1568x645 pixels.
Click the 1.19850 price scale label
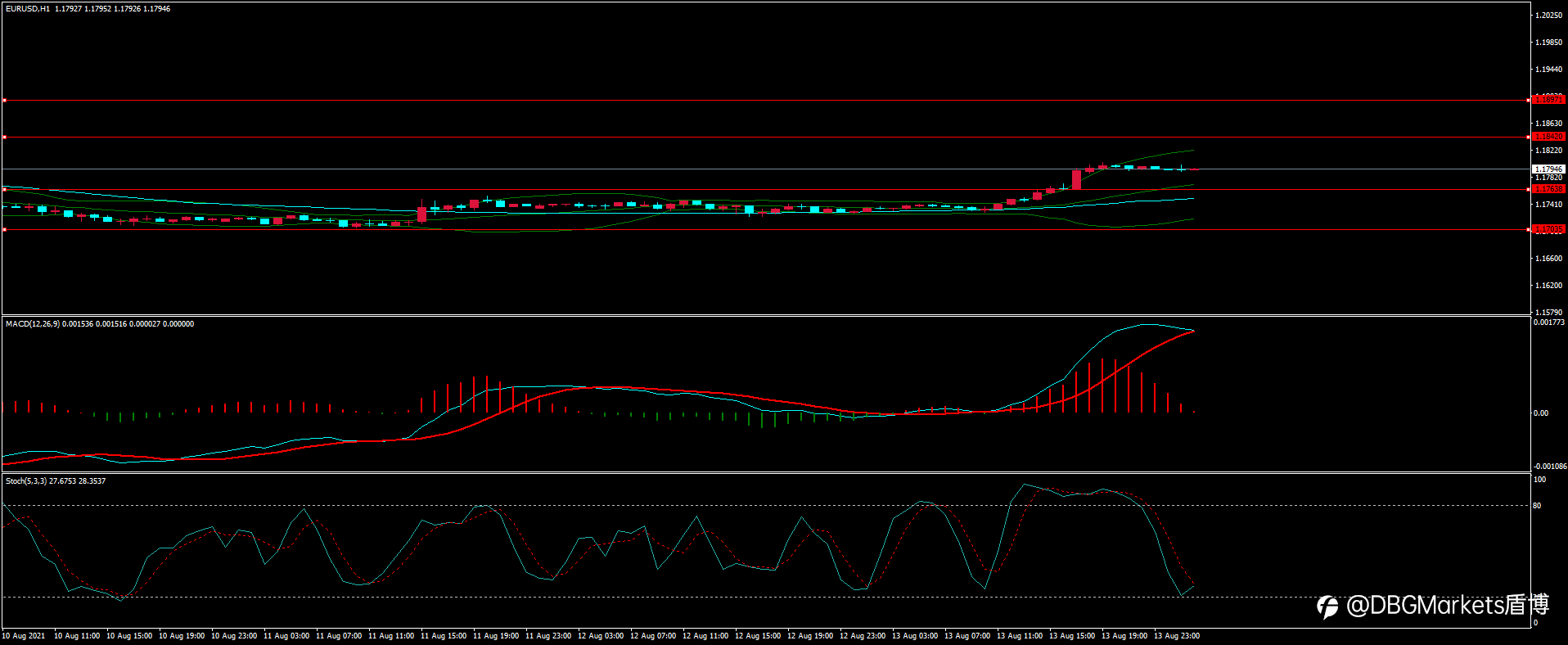1548,43
